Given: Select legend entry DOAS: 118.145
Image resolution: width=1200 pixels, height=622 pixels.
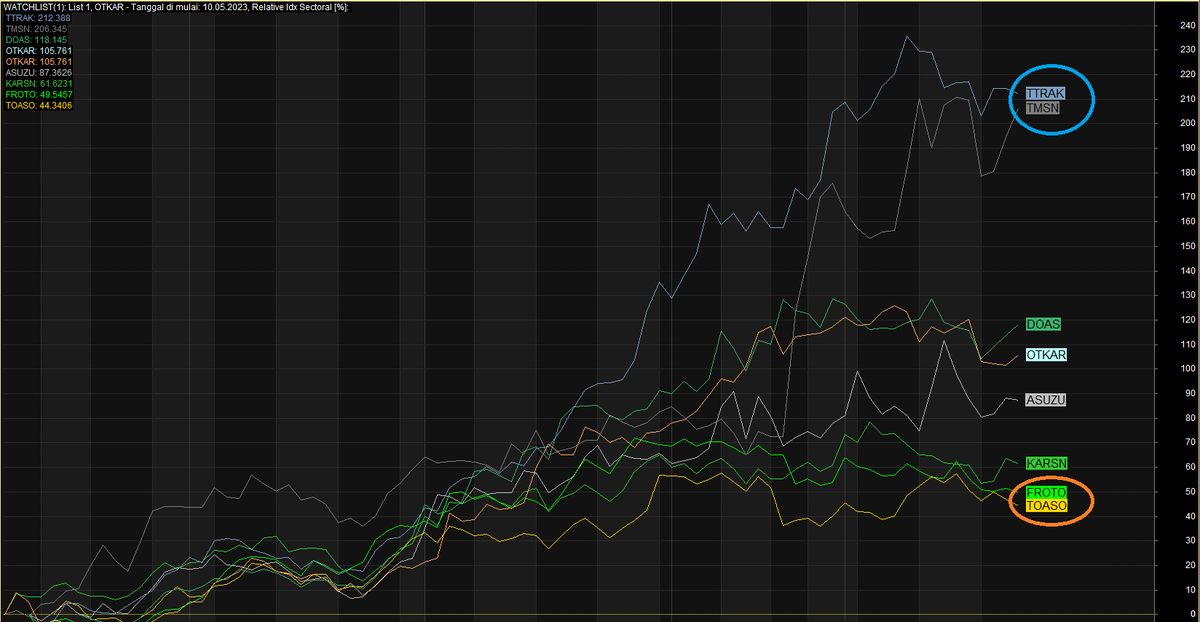Looking at the screenshot, I should coord(38,40).
